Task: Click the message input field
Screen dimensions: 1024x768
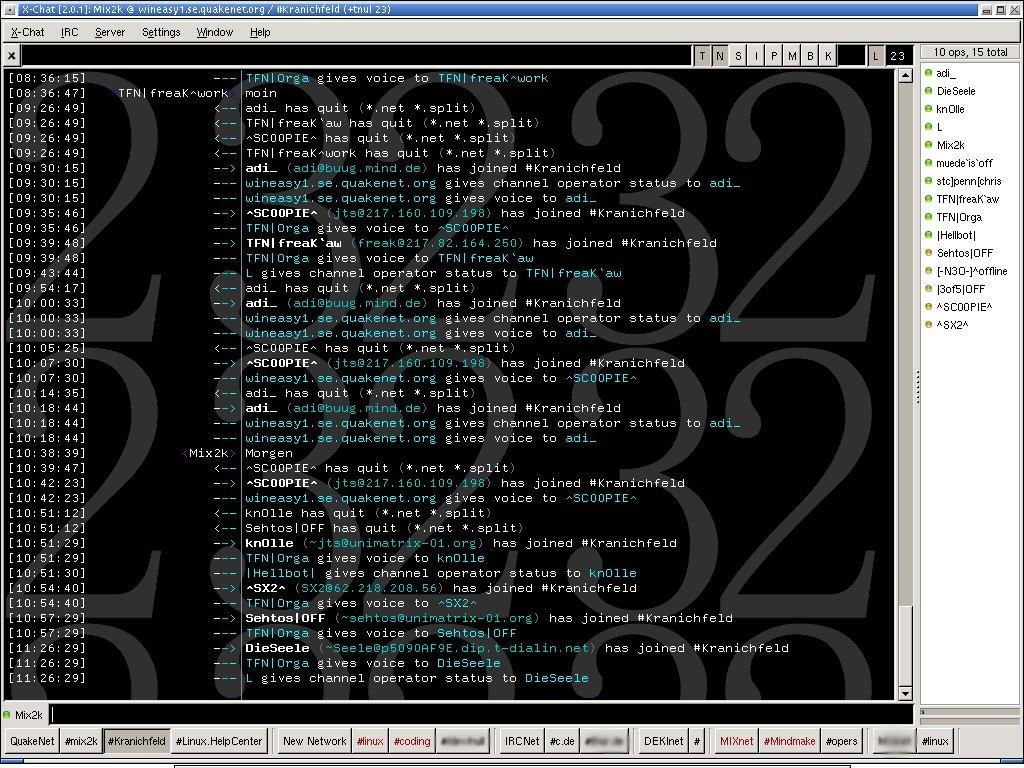Action: click(x=480, y=715)
